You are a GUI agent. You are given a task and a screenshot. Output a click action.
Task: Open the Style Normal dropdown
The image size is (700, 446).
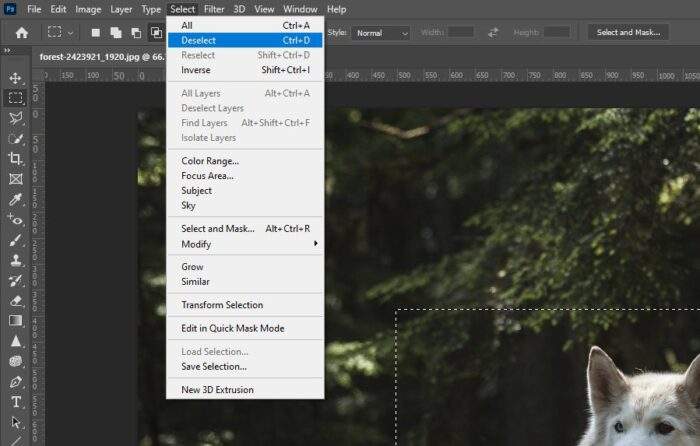[x=380, y=33]
